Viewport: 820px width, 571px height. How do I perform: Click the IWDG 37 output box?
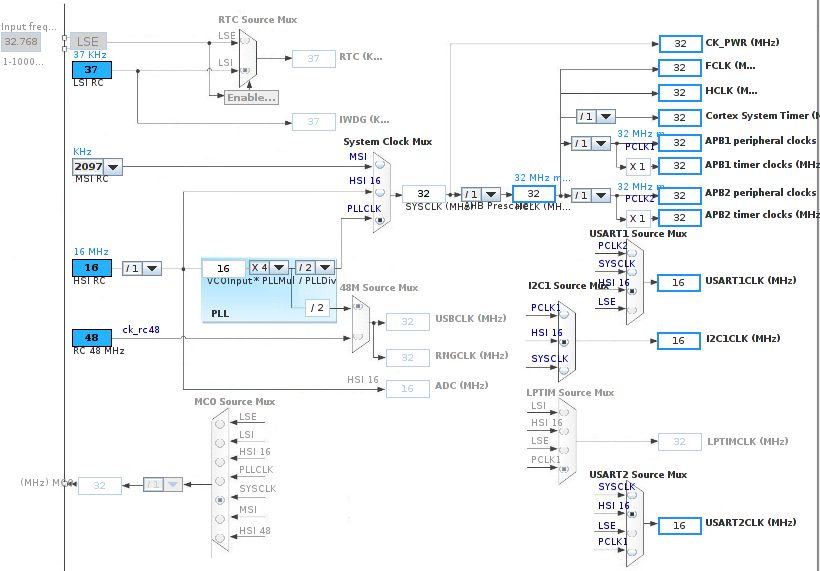[313, 121]
